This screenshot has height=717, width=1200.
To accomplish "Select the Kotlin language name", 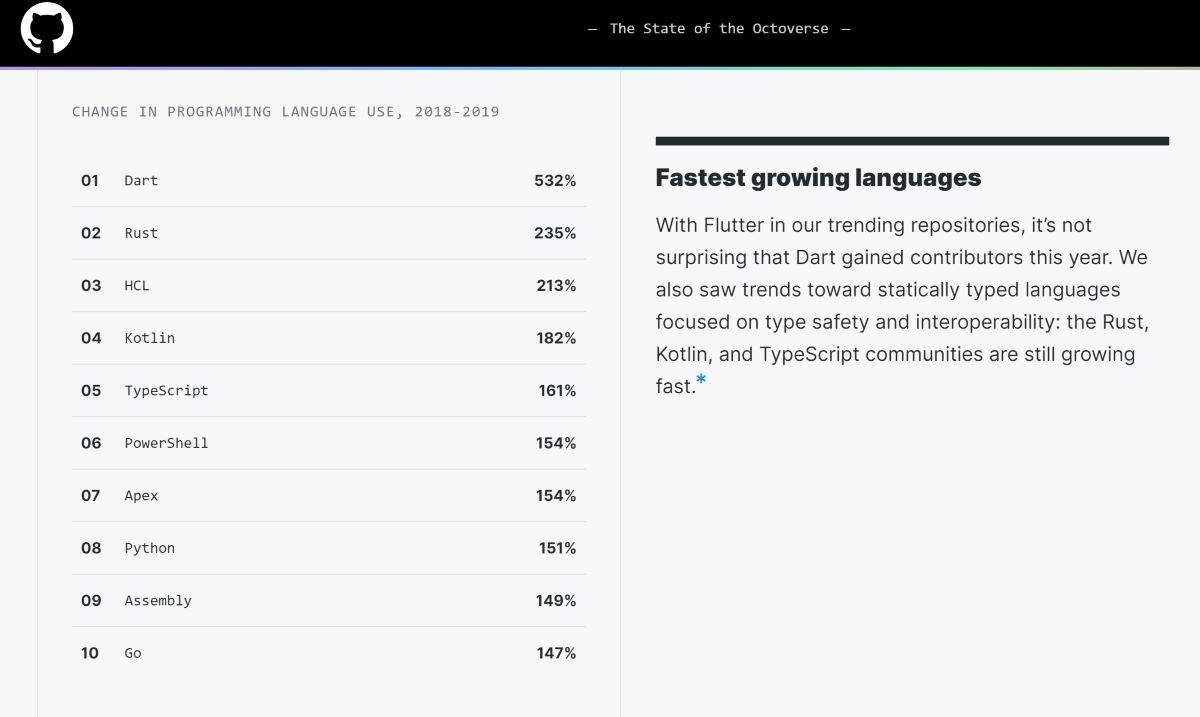I will 150,338.
